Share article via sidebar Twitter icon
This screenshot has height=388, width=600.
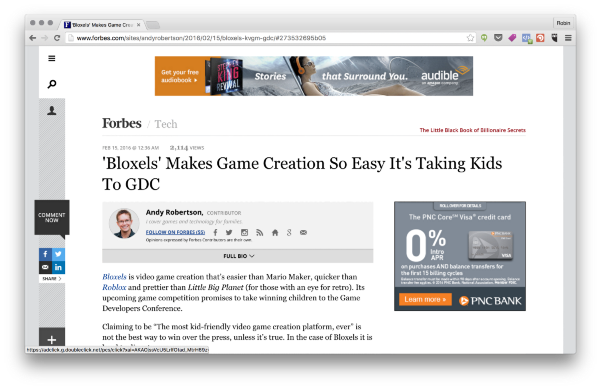click(58, 254)
